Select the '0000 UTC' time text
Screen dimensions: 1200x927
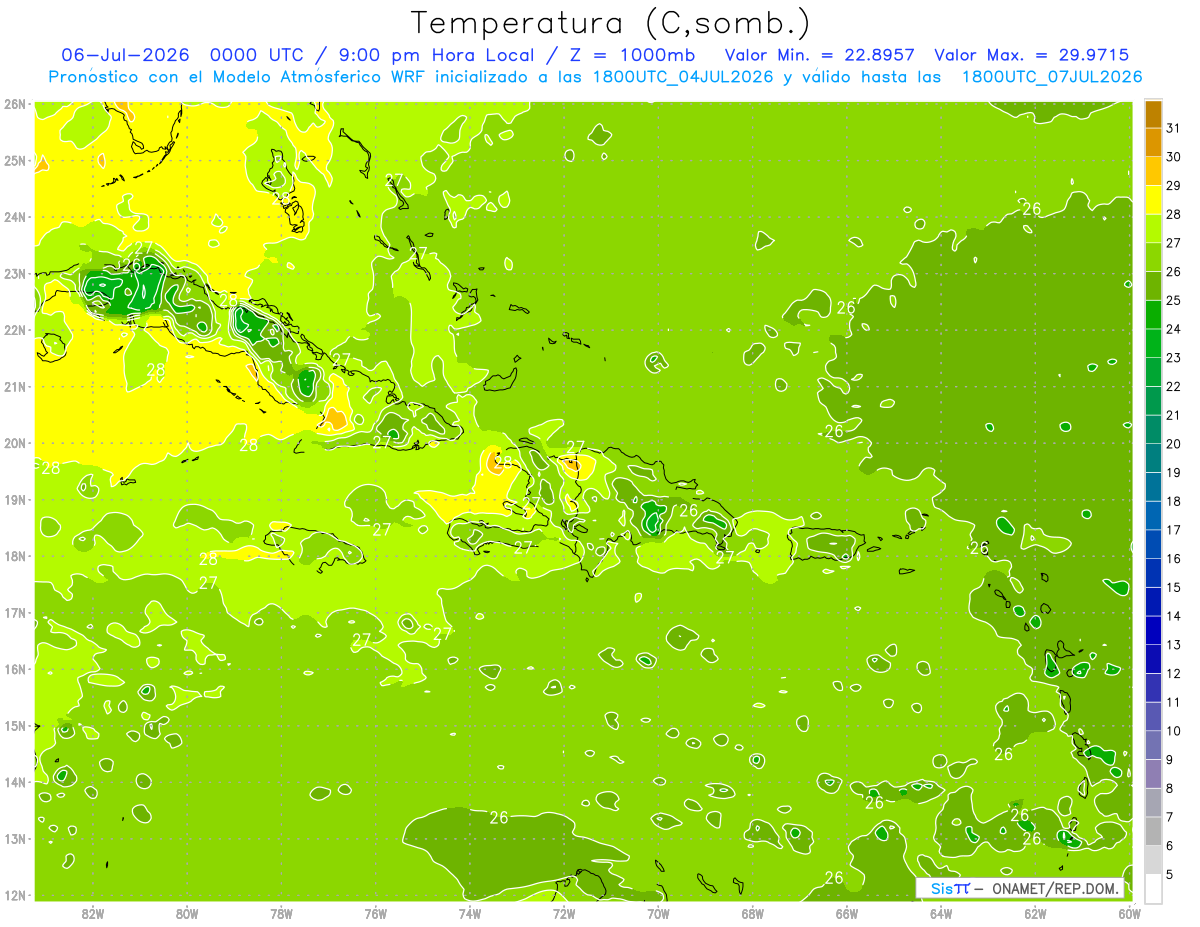point(257,54)
